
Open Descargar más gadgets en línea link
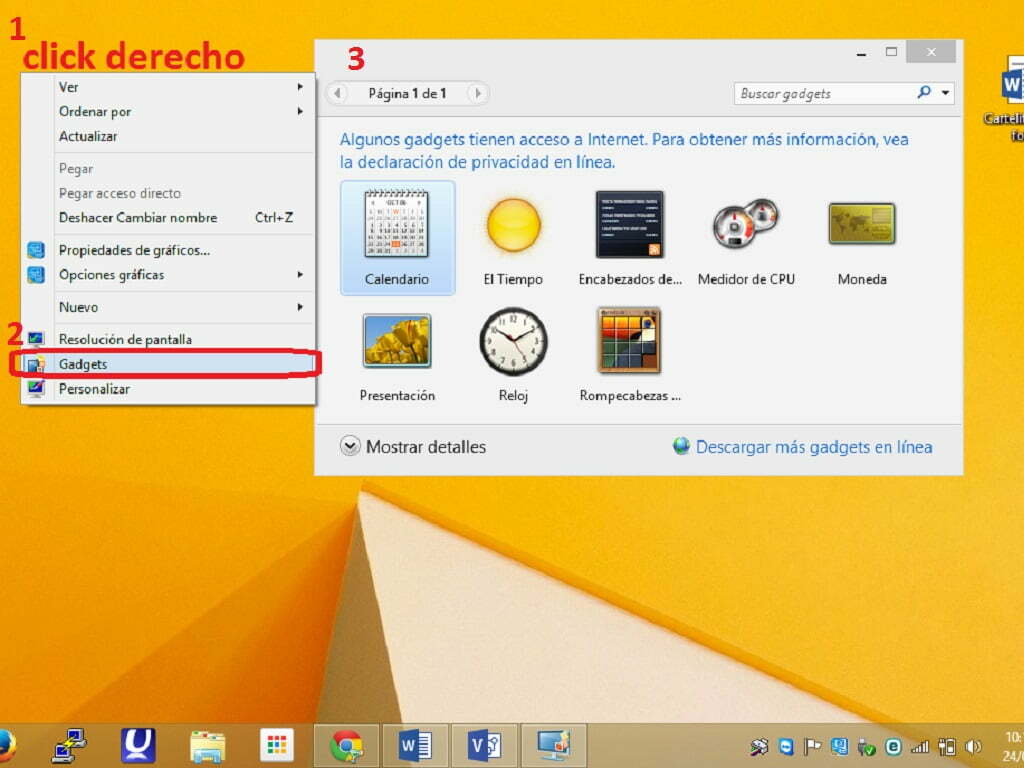[813, 447]
